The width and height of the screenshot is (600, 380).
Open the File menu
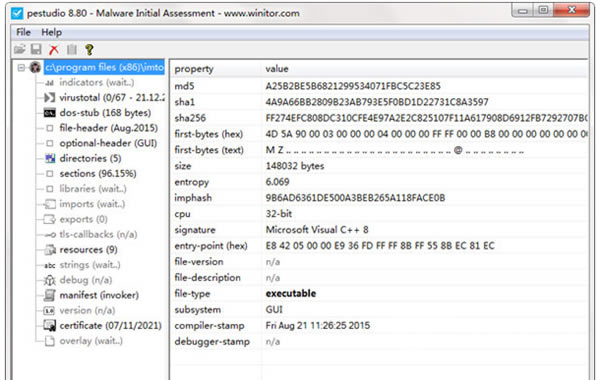tap(23, 33)
